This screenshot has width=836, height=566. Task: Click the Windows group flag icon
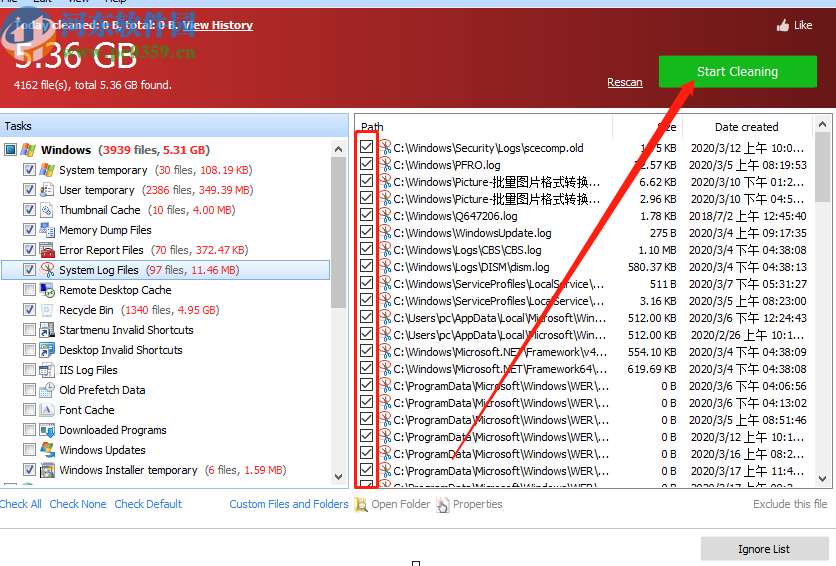click(28, 150)
